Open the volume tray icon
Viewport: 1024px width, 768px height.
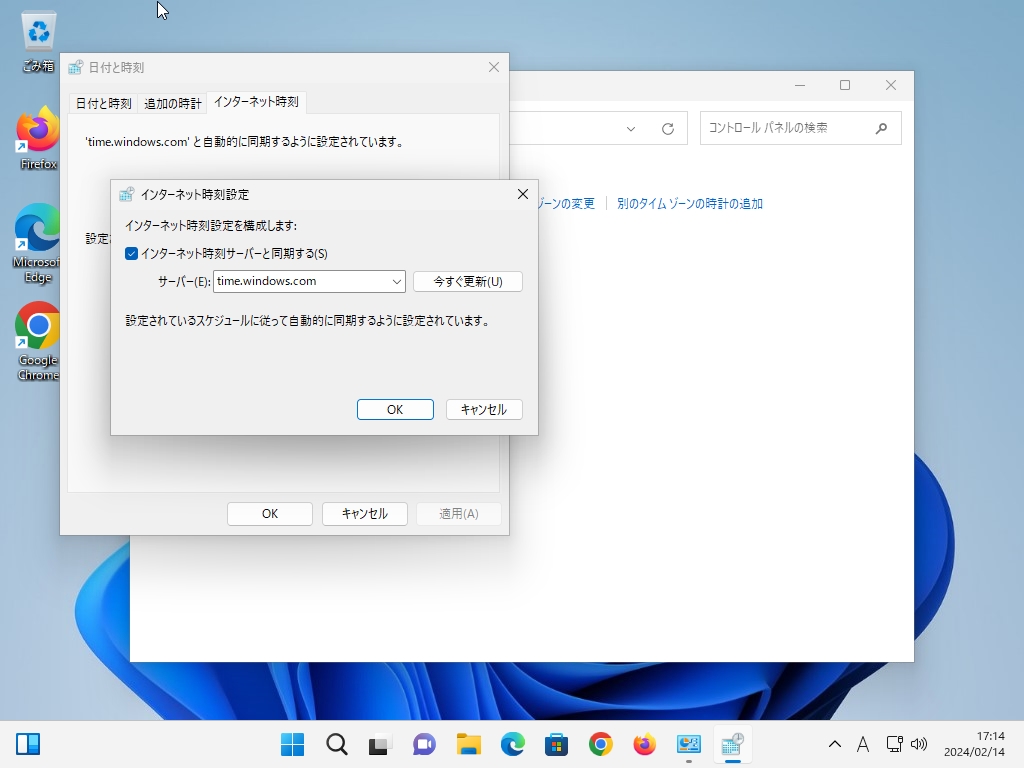(919, 744)
